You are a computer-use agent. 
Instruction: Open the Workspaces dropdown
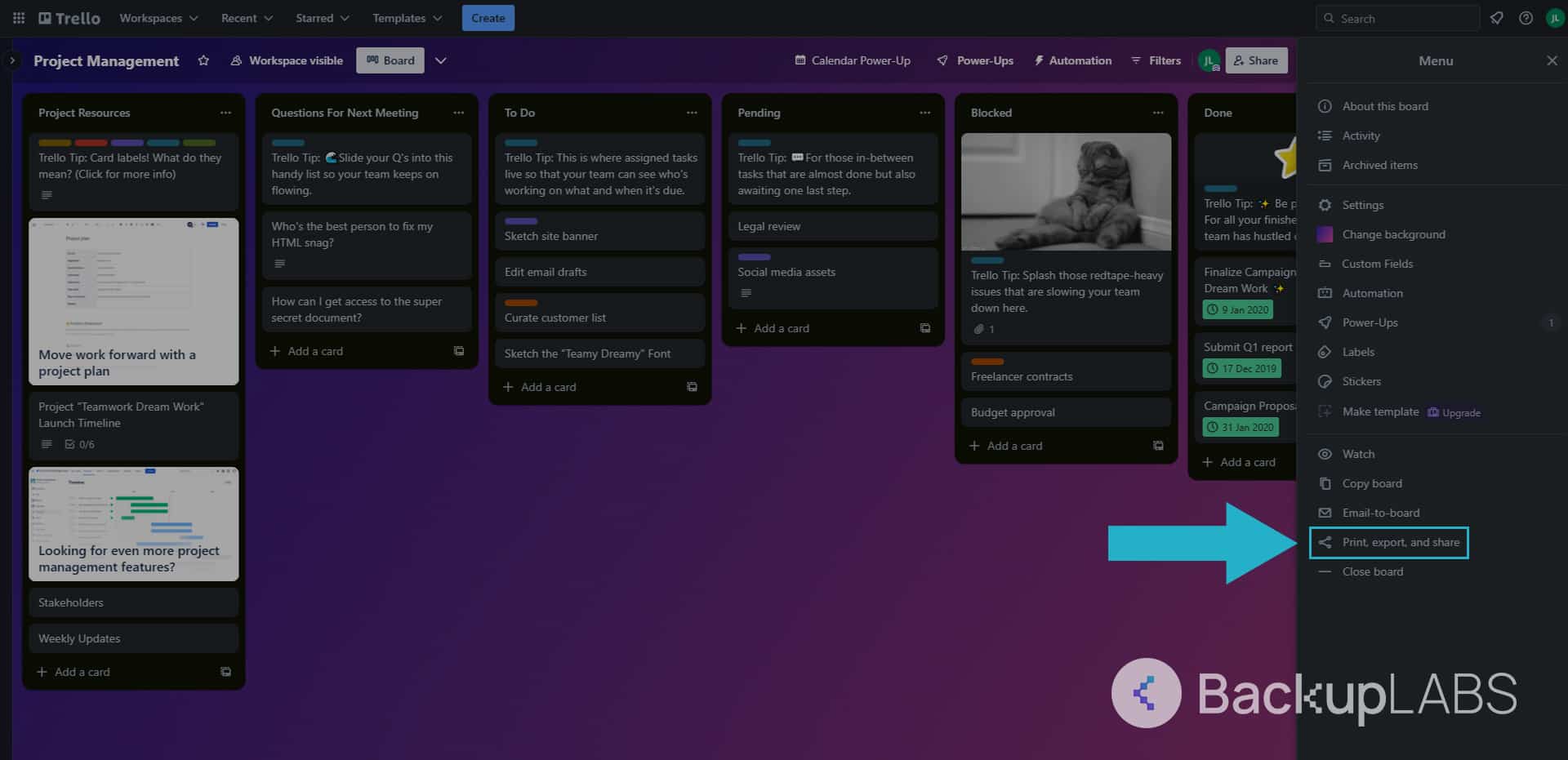coord(158,18)
